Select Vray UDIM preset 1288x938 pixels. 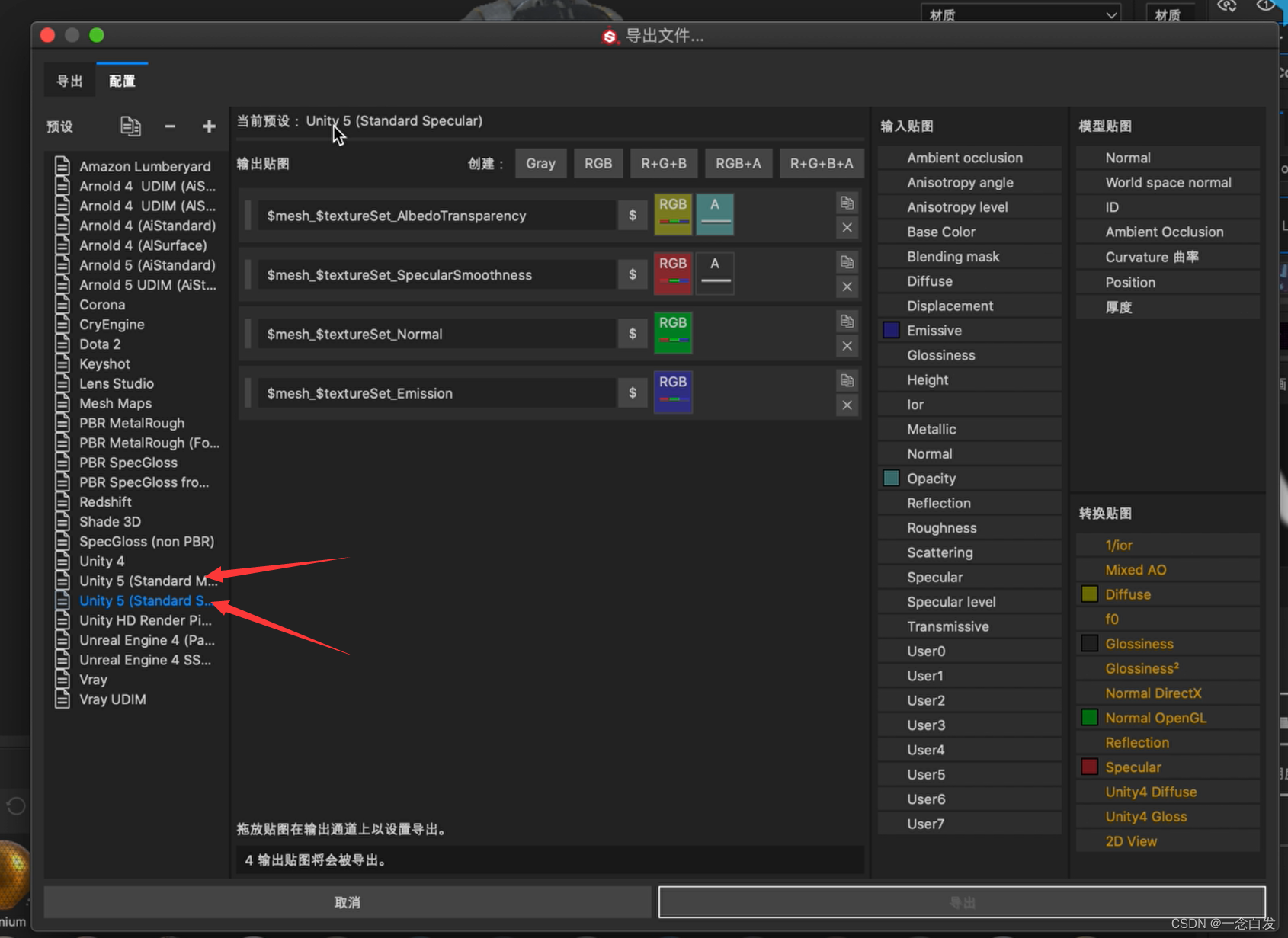(x=136, y=699)
